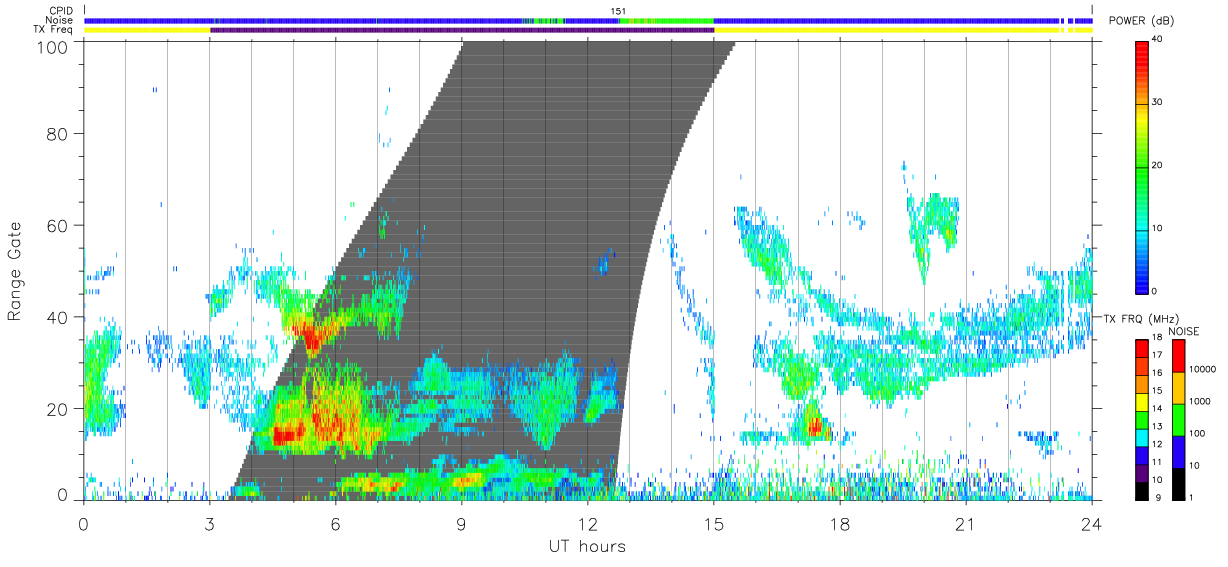Click the TX Freq row label
1228x567 pixels.
pos(55,30)
